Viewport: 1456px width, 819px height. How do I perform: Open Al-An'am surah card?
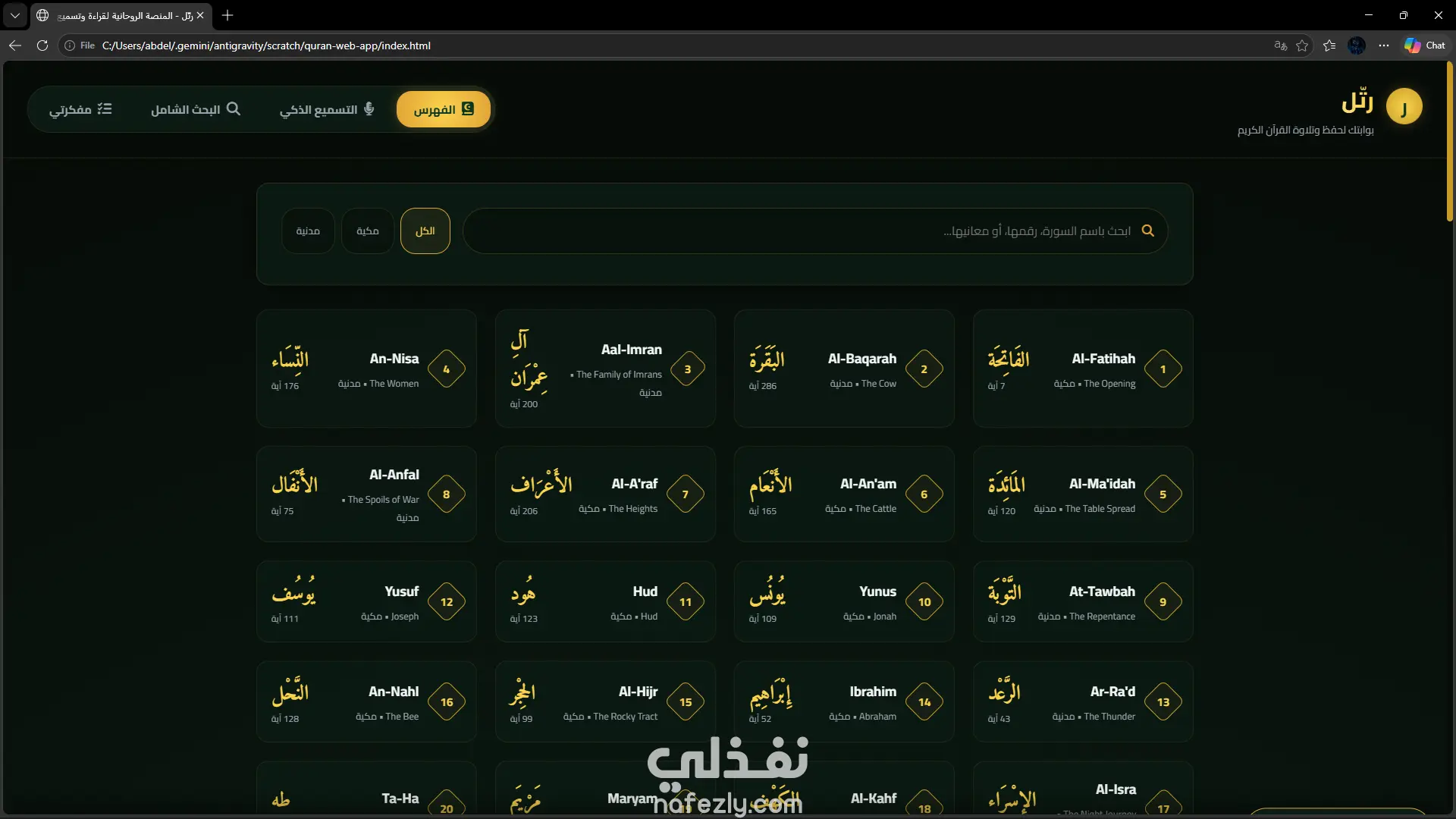pos(844,494)
